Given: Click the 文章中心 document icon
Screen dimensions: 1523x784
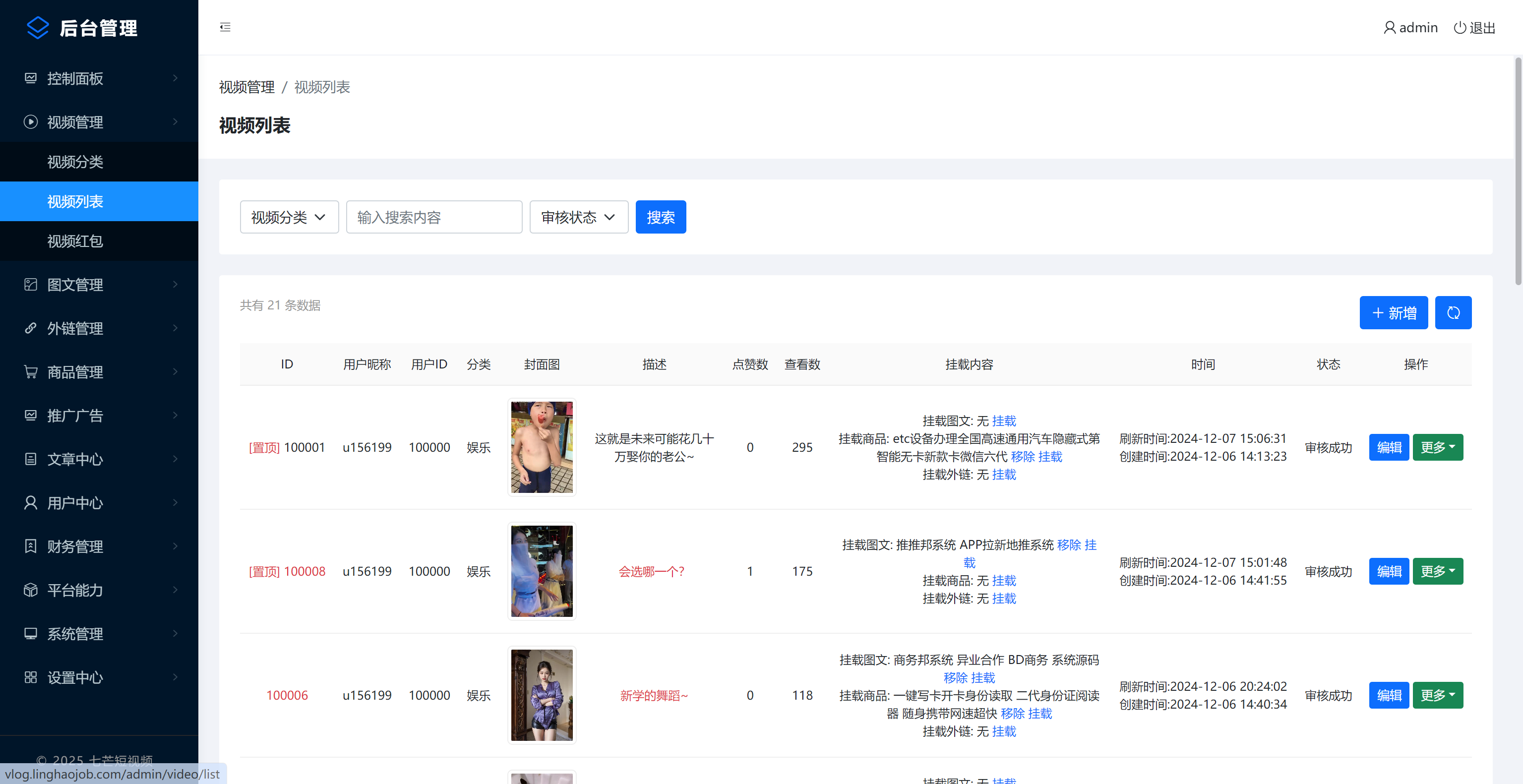Looking at the screenshot, I should point(31,459).
